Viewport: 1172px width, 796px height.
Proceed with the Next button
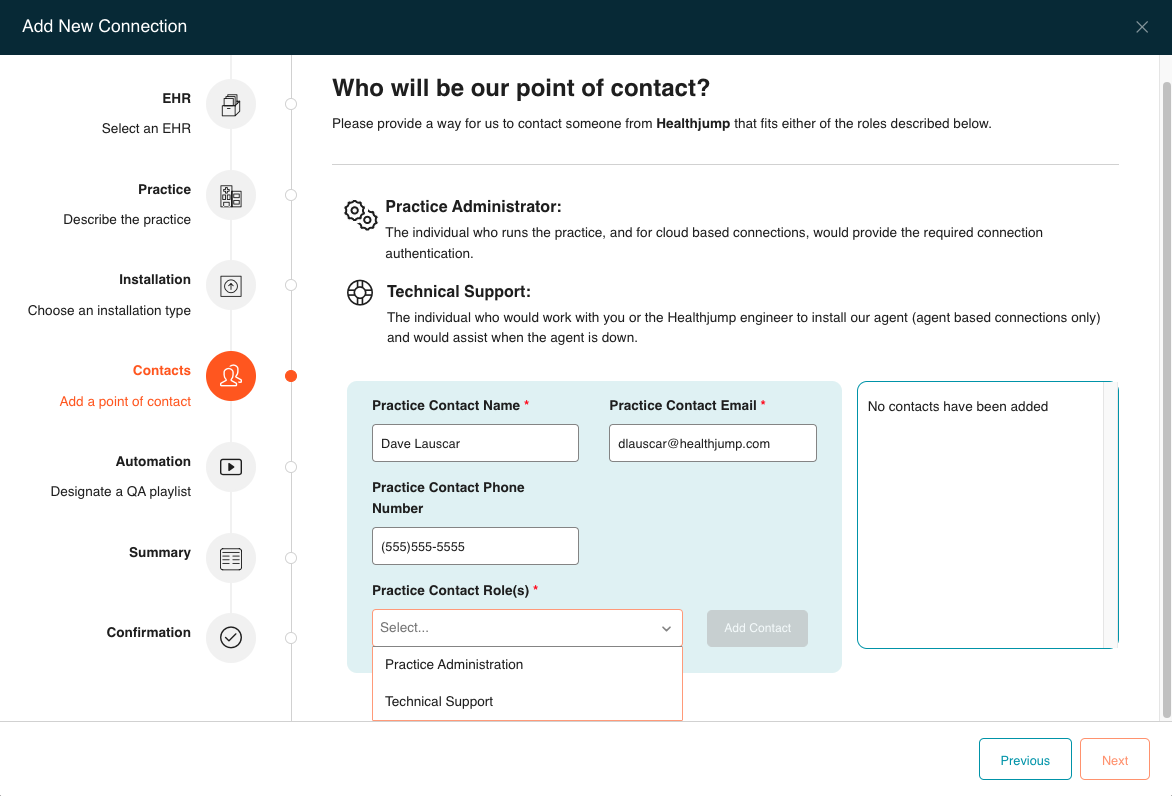point(1114,759)
